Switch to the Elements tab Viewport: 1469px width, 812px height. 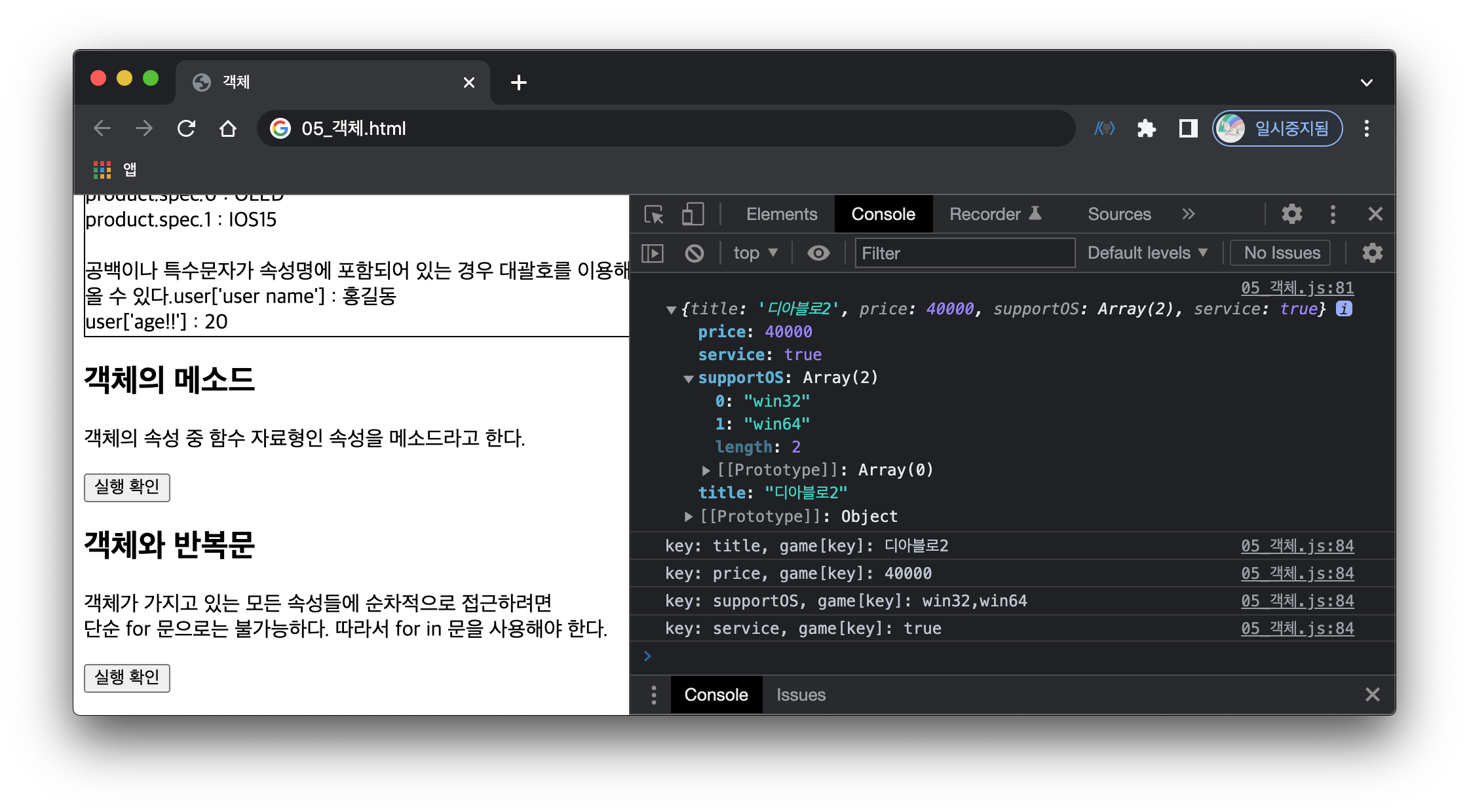click(781, 214)
